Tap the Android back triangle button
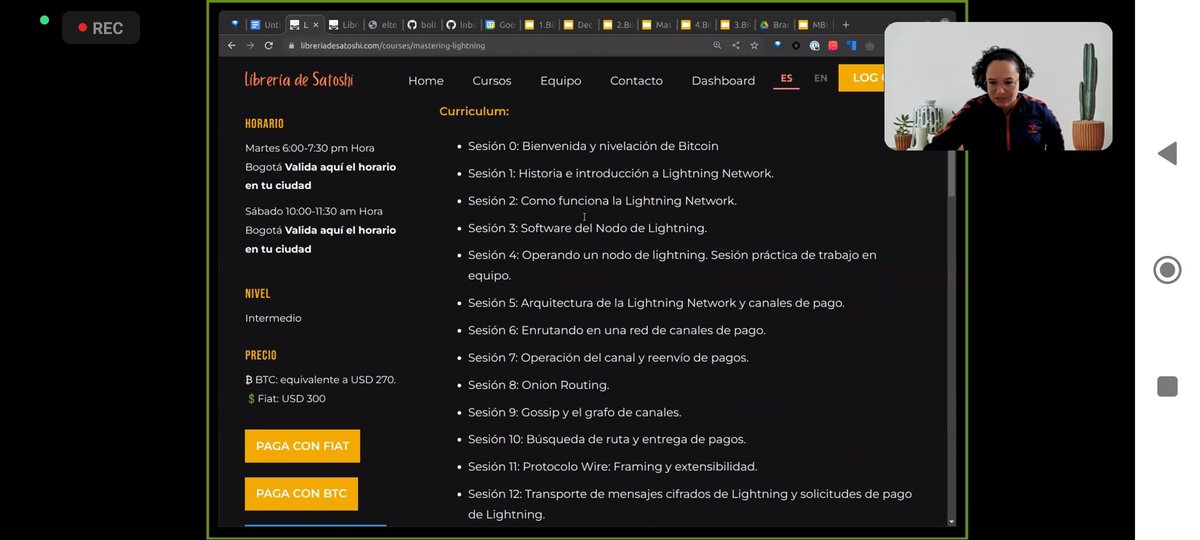 [1166, 154]
